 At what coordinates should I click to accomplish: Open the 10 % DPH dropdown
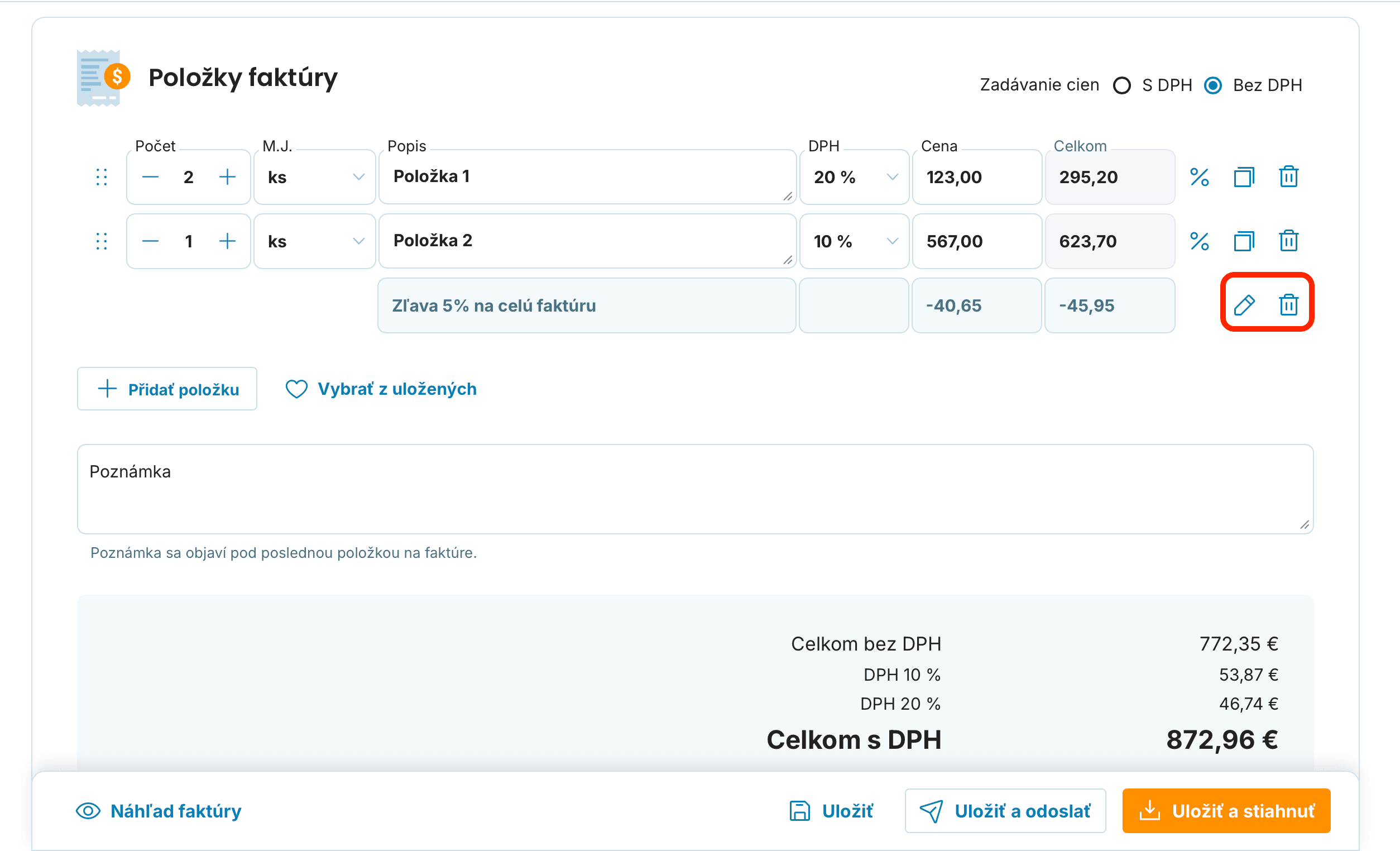point(854,241)
